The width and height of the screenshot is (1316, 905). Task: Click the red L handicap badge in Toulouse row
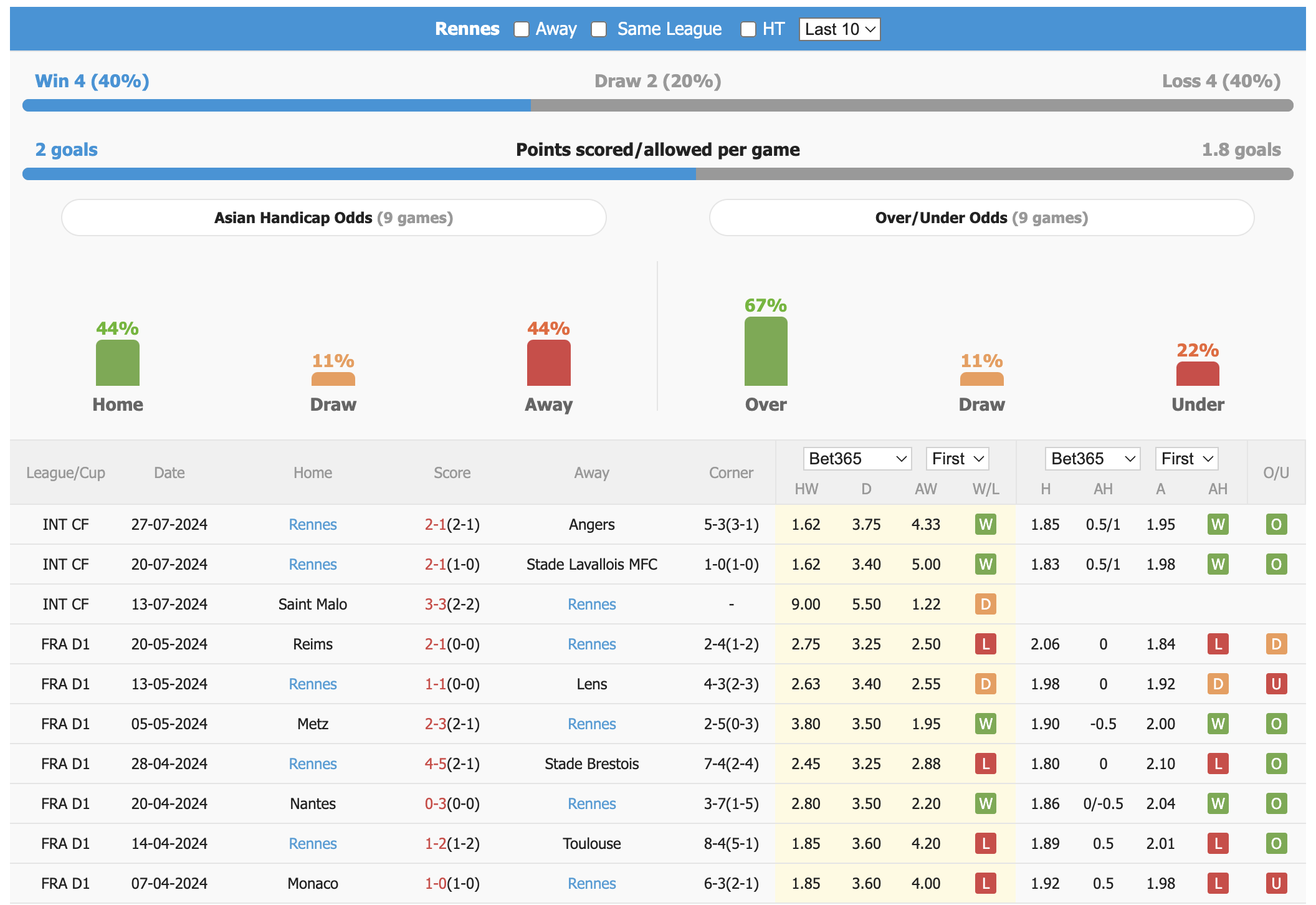(x=1218, y=843)
